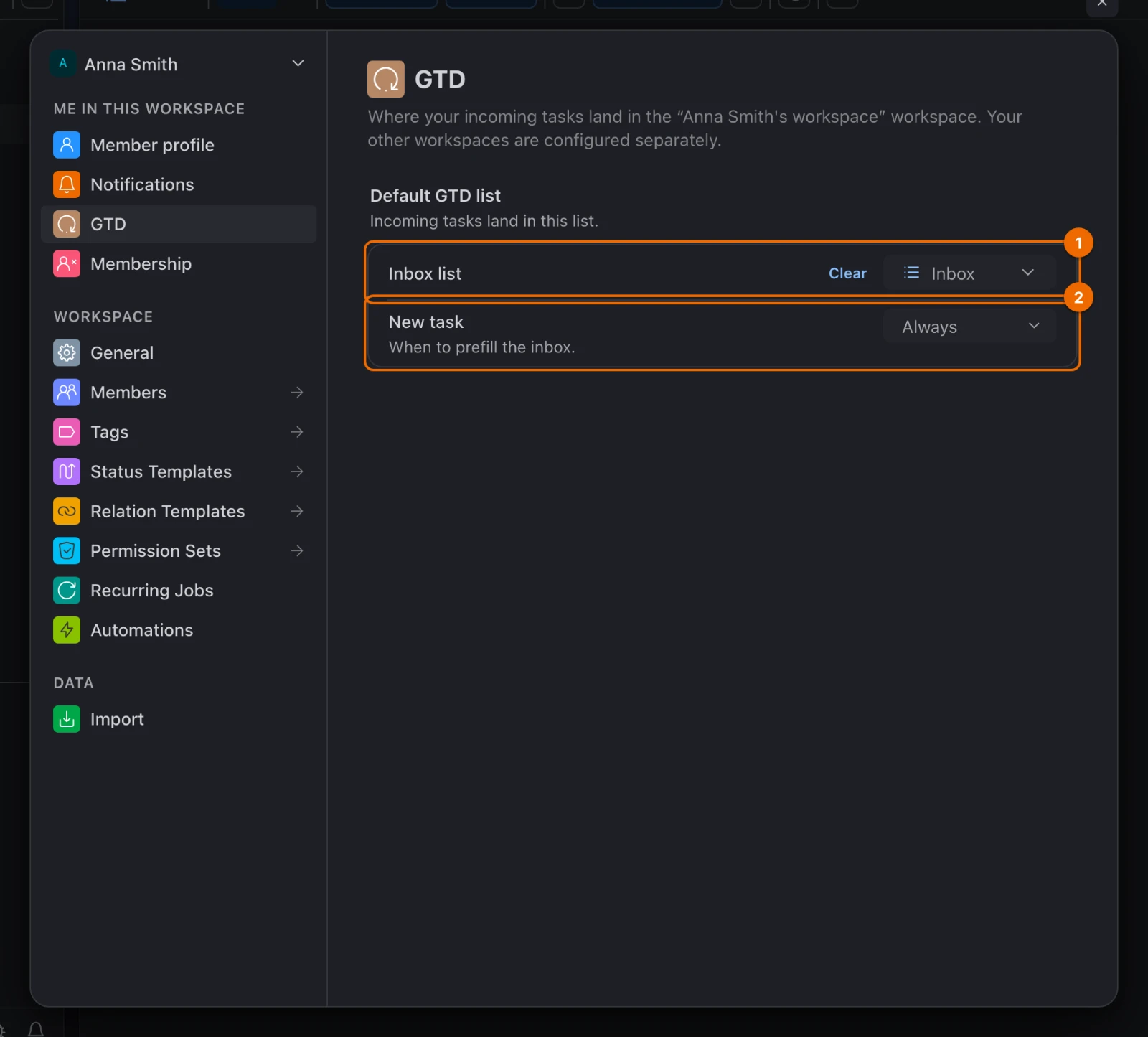The image size is (1148, 1037).
Task: Click the bell icon in bottom status bar
Action: 36,1030
